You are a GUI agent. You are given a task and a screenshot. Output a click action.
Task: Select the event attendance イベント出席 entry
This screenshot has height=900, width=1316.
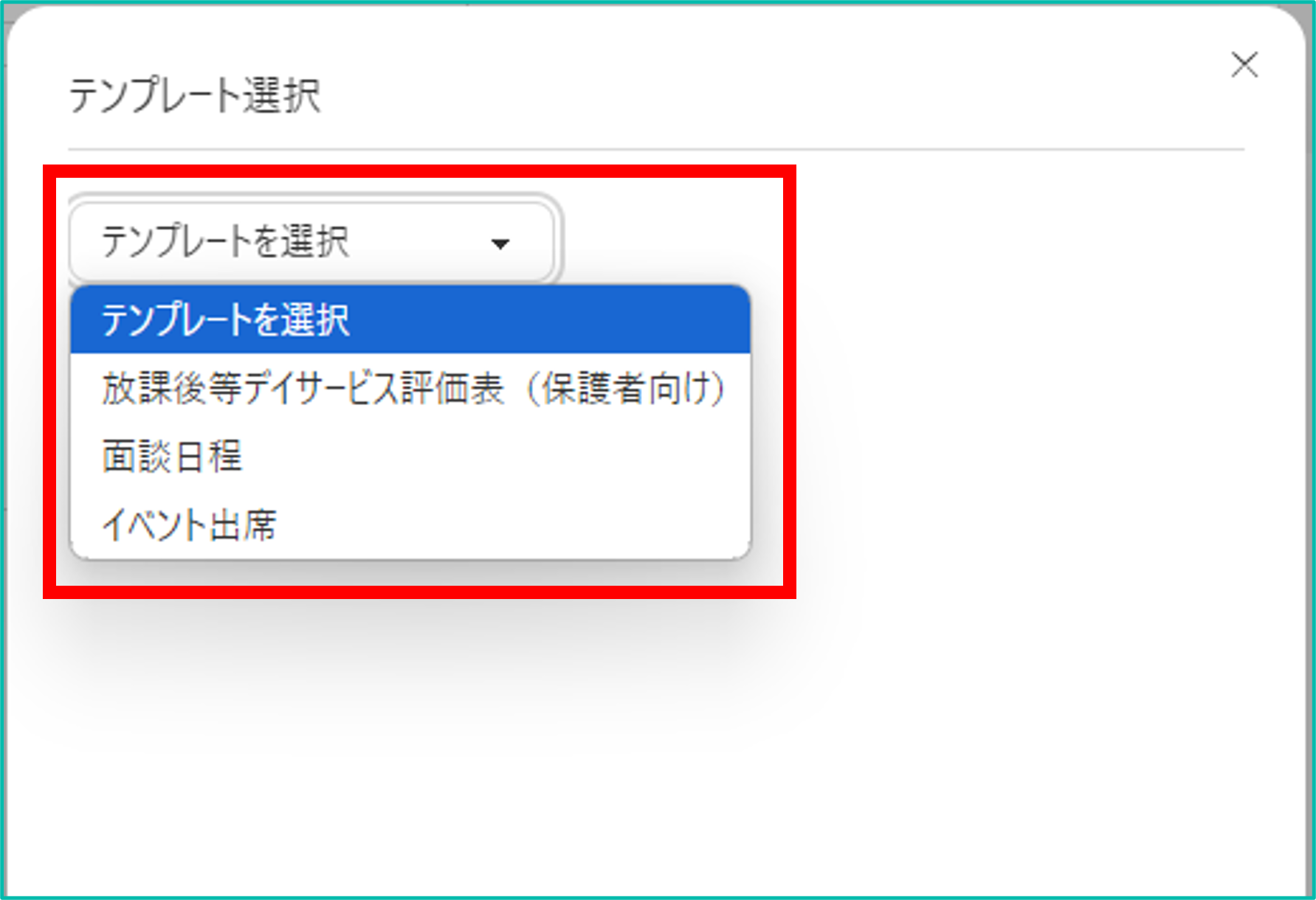point(189,525)
